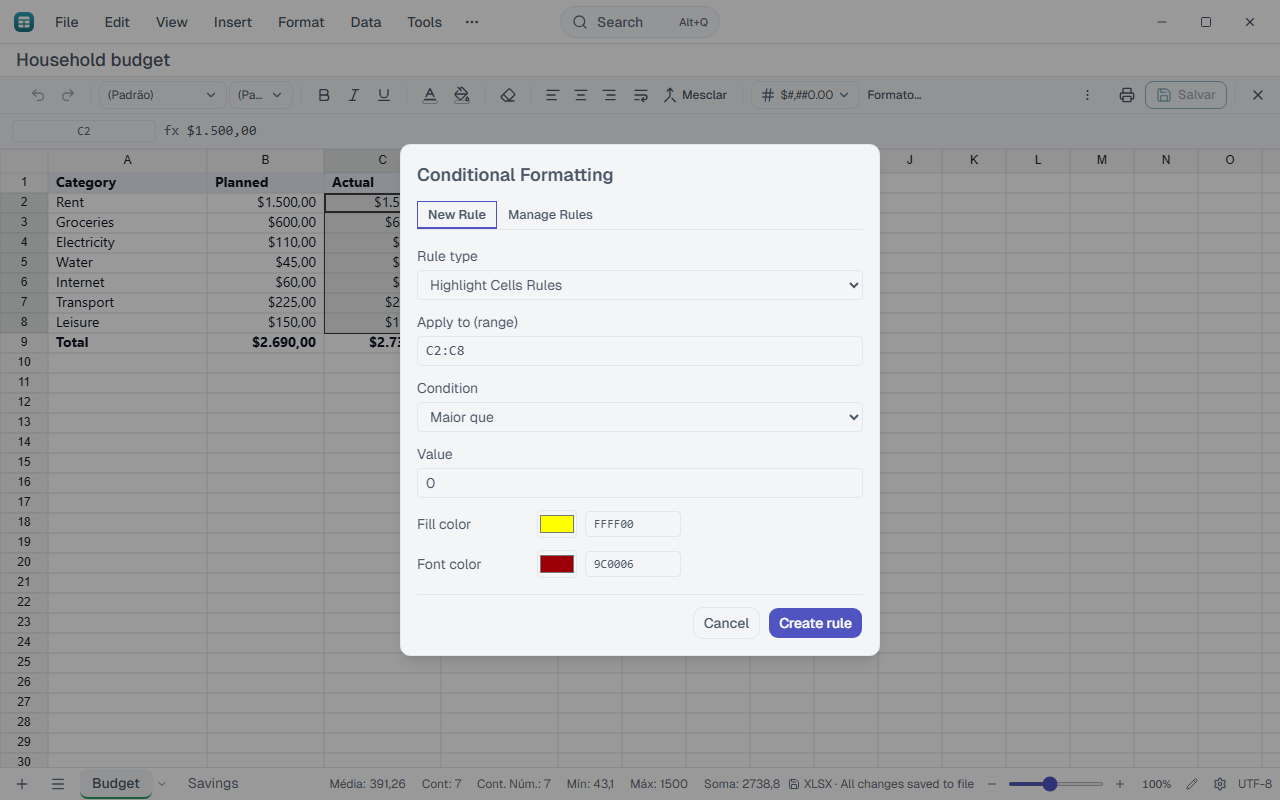Switch to the Manage Rules tab
The image size is (1280, 800).
(x=550, y=215)
